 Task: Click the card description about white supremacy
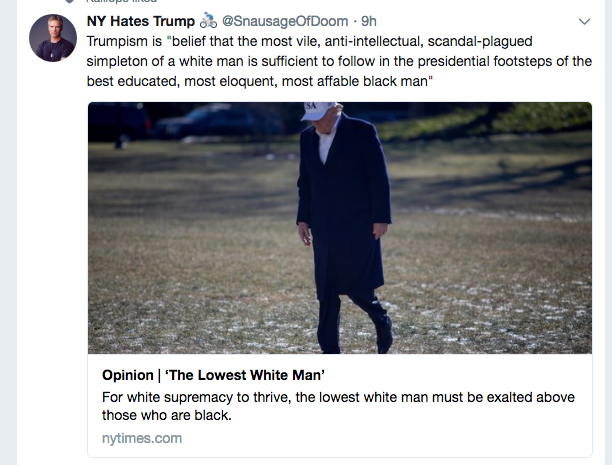coord(338,406)
